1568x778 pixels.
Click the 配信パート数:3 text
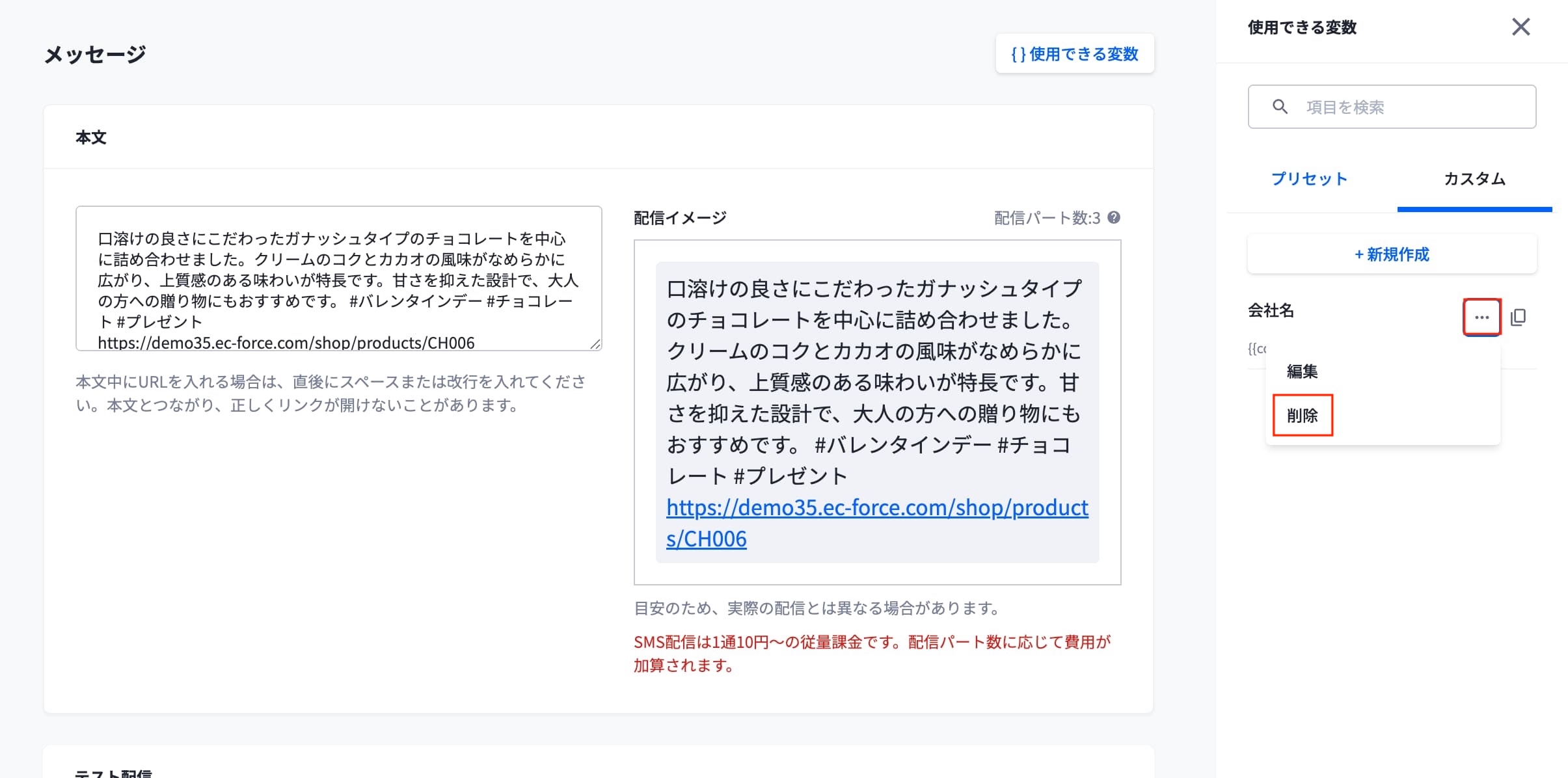(x=1047, y=218)
